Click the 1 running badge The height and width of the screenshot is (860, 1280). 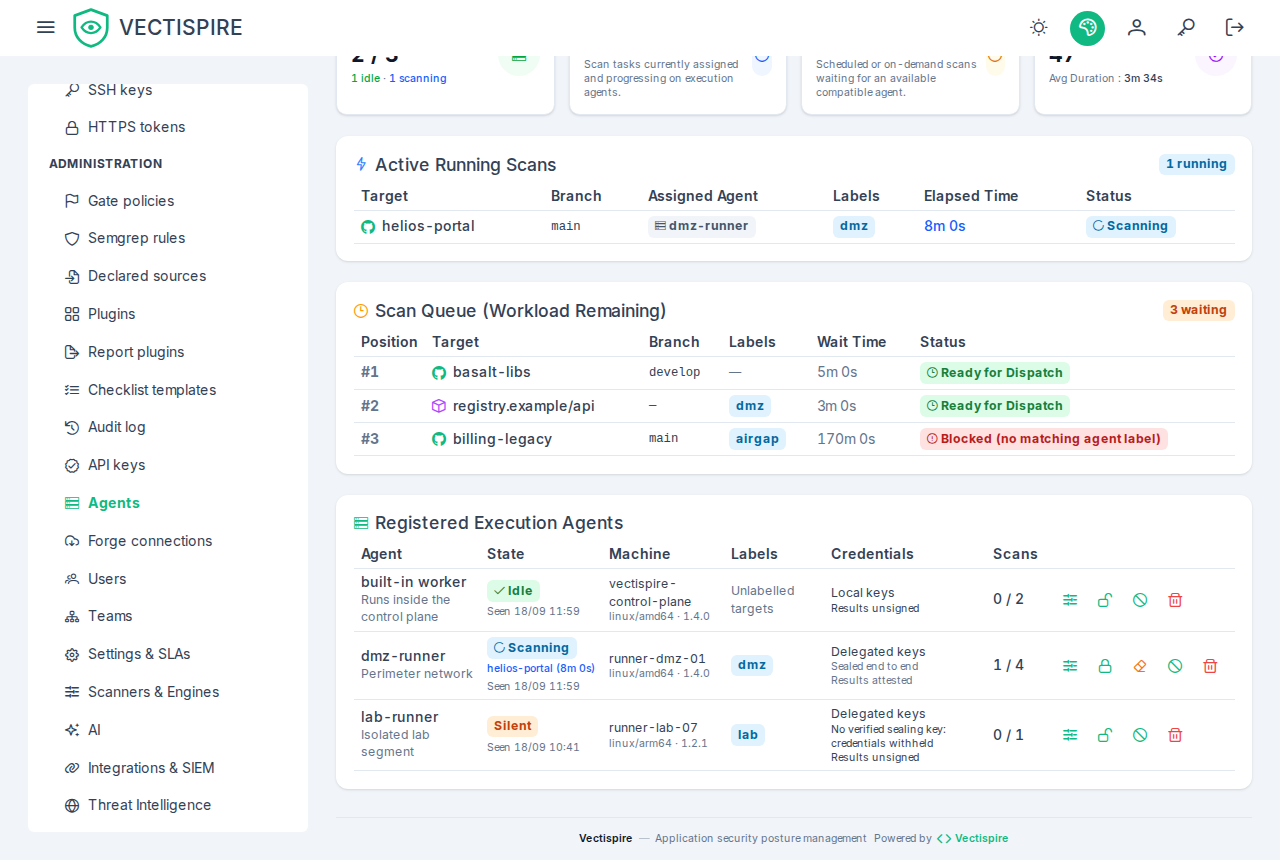pos(1197,164)
